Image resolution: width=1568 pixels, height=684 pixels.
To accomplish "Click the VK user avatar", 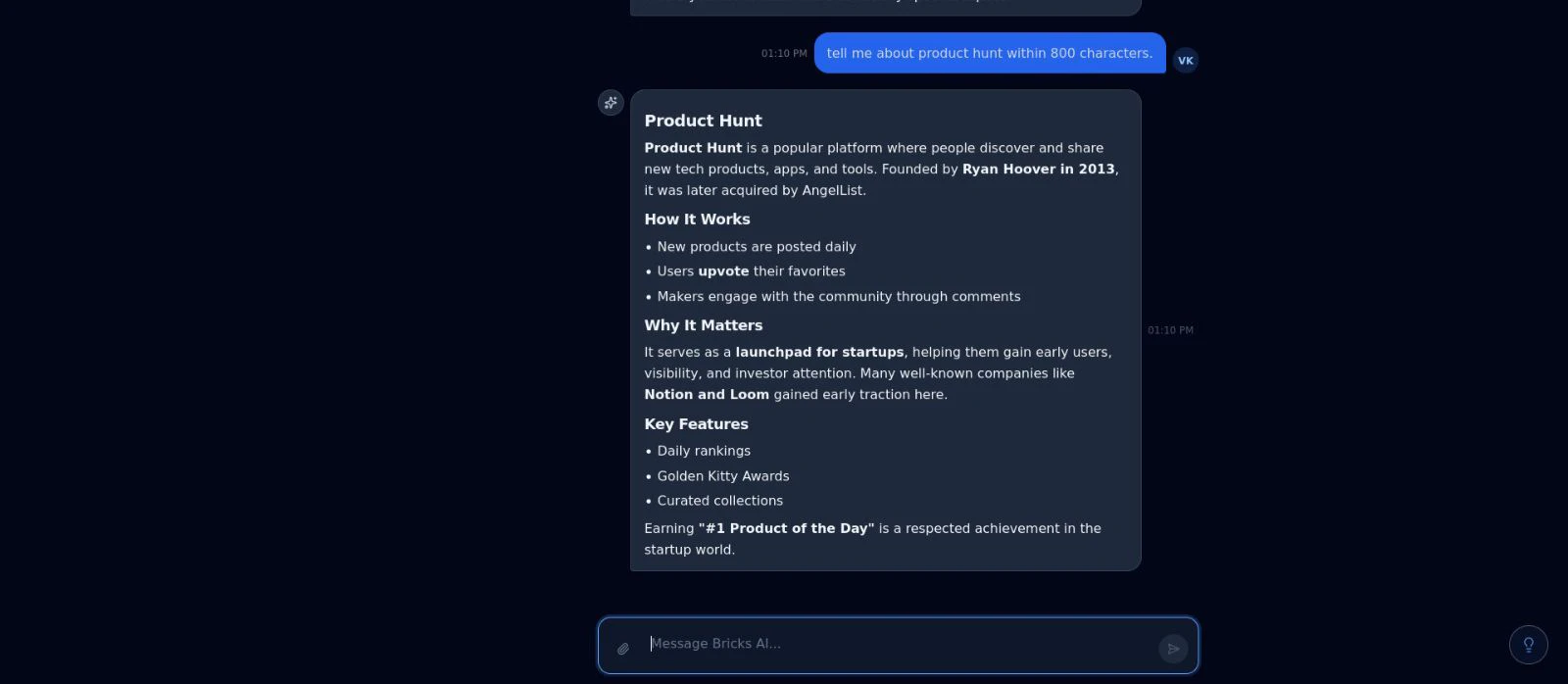I will pyautogui.click(x=1186, y=61).
